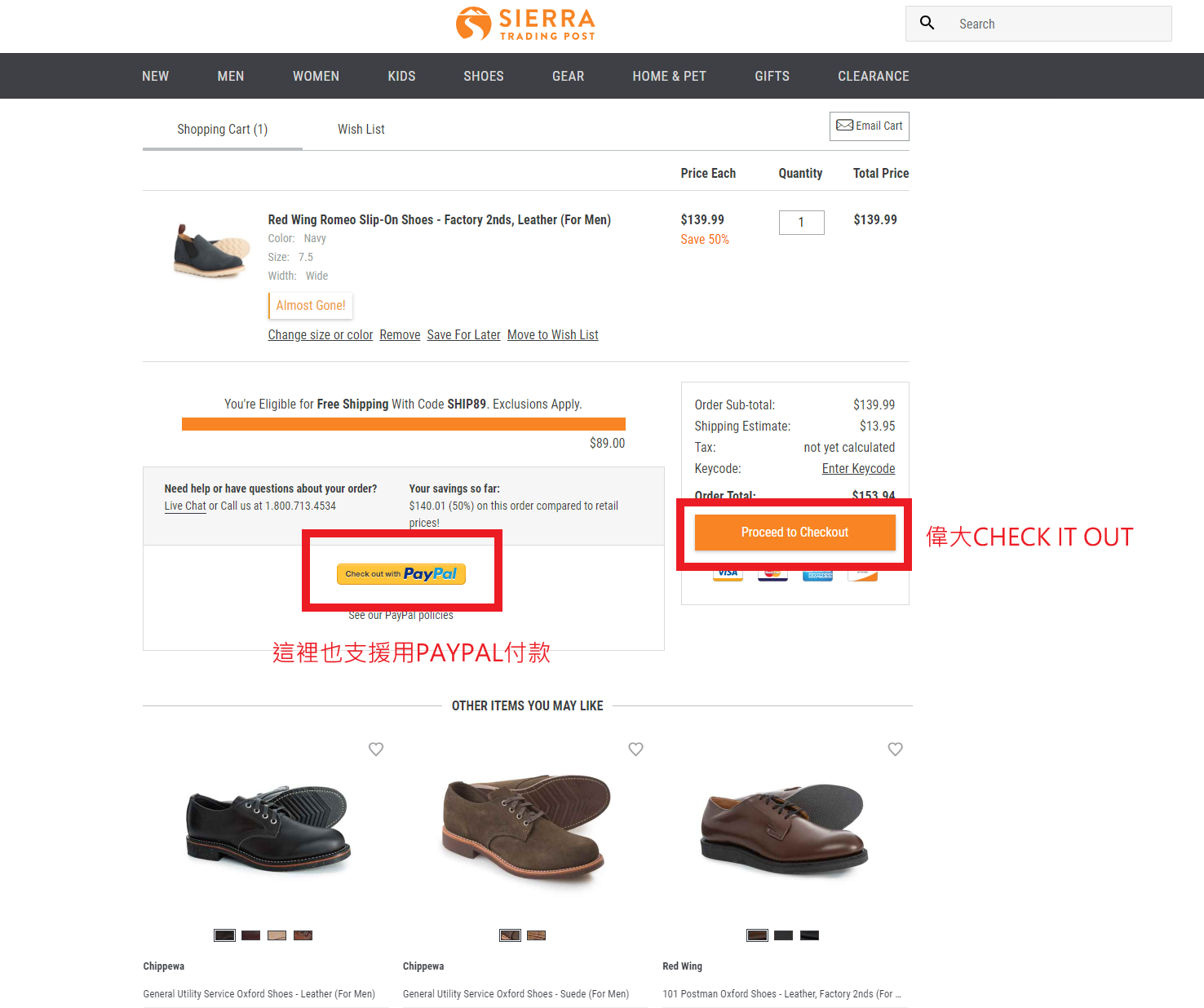Open the CLEARANCE navigation menu
Screen dimensions: 1204x1008
[x=873, y=76]
